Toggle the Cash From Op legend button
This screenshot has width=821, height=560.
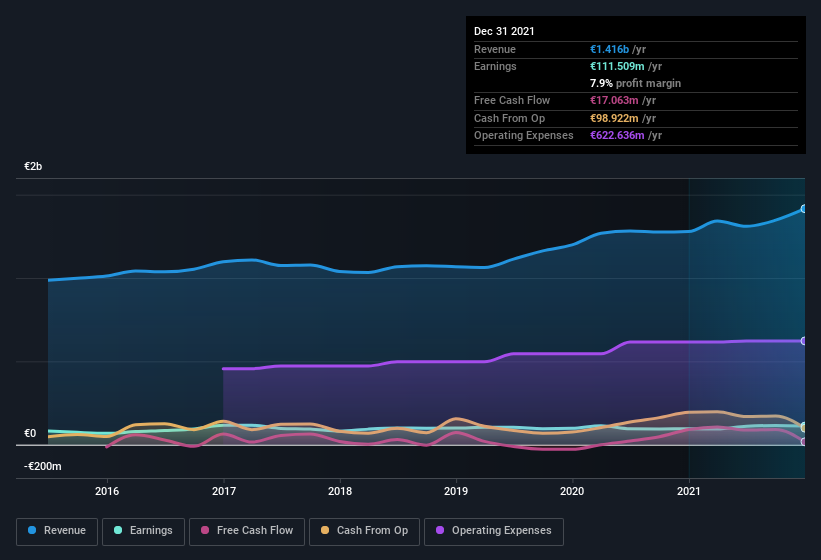pos(364,532)
